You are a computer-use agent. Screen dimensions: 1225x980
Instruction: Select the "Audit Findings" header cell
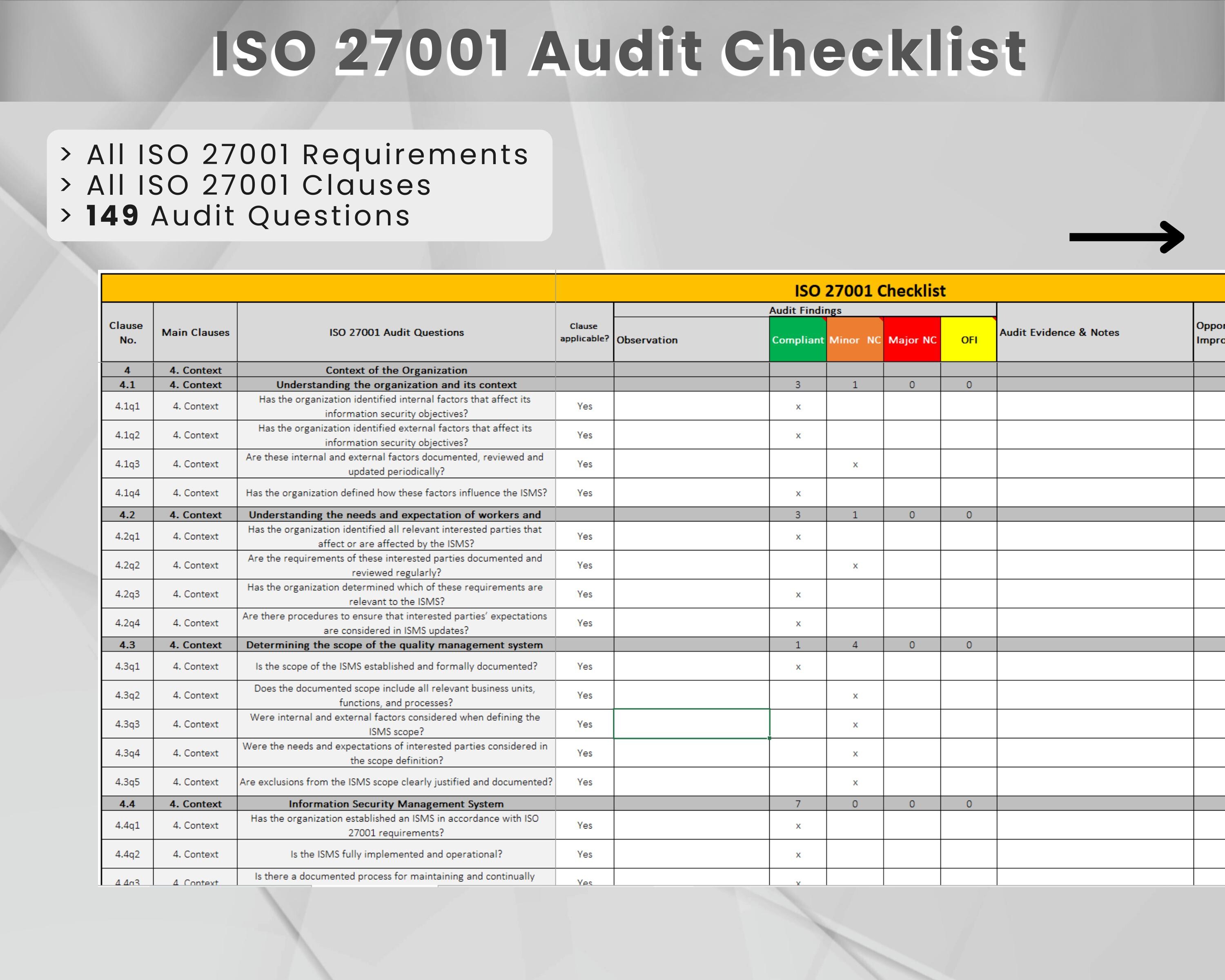click(804, 311)
